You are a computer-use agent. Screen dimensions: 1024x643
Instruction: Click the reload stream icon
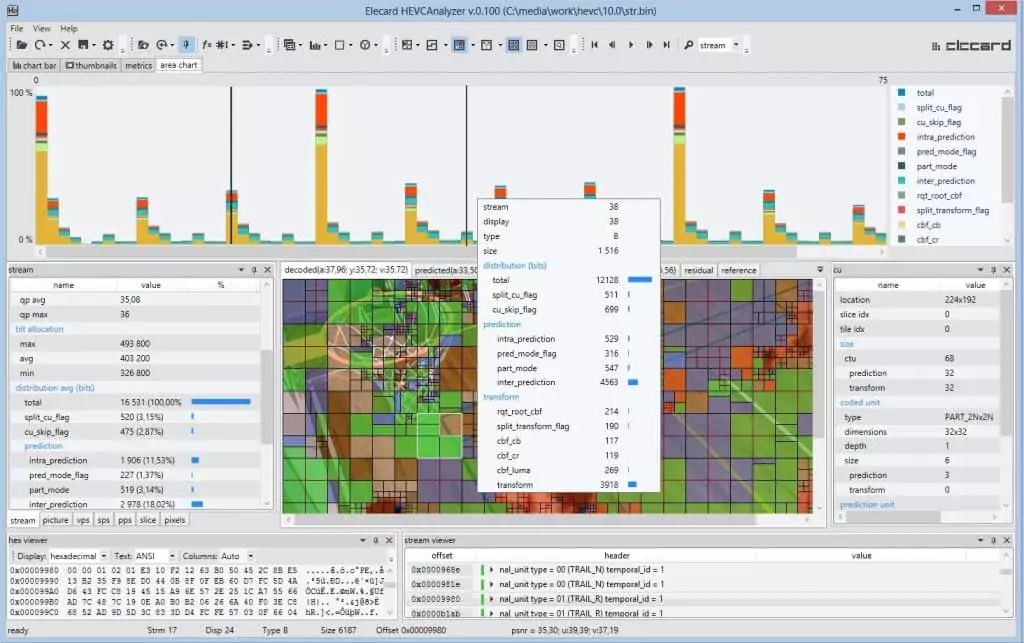point(40,45)
